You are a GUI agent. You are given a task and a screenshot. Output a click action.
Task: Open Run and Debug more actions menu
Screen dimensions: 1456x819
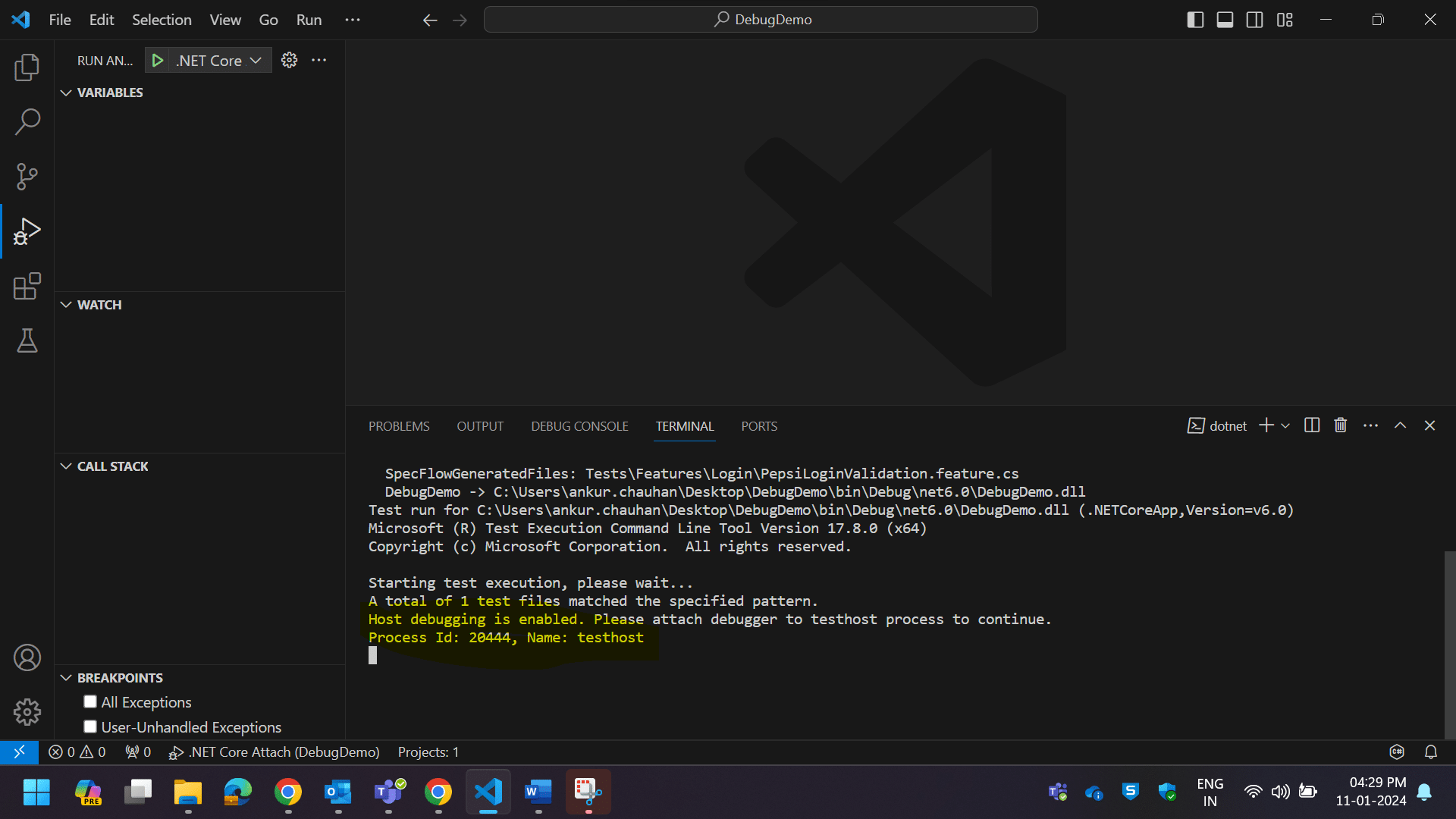tap(319, 60)
